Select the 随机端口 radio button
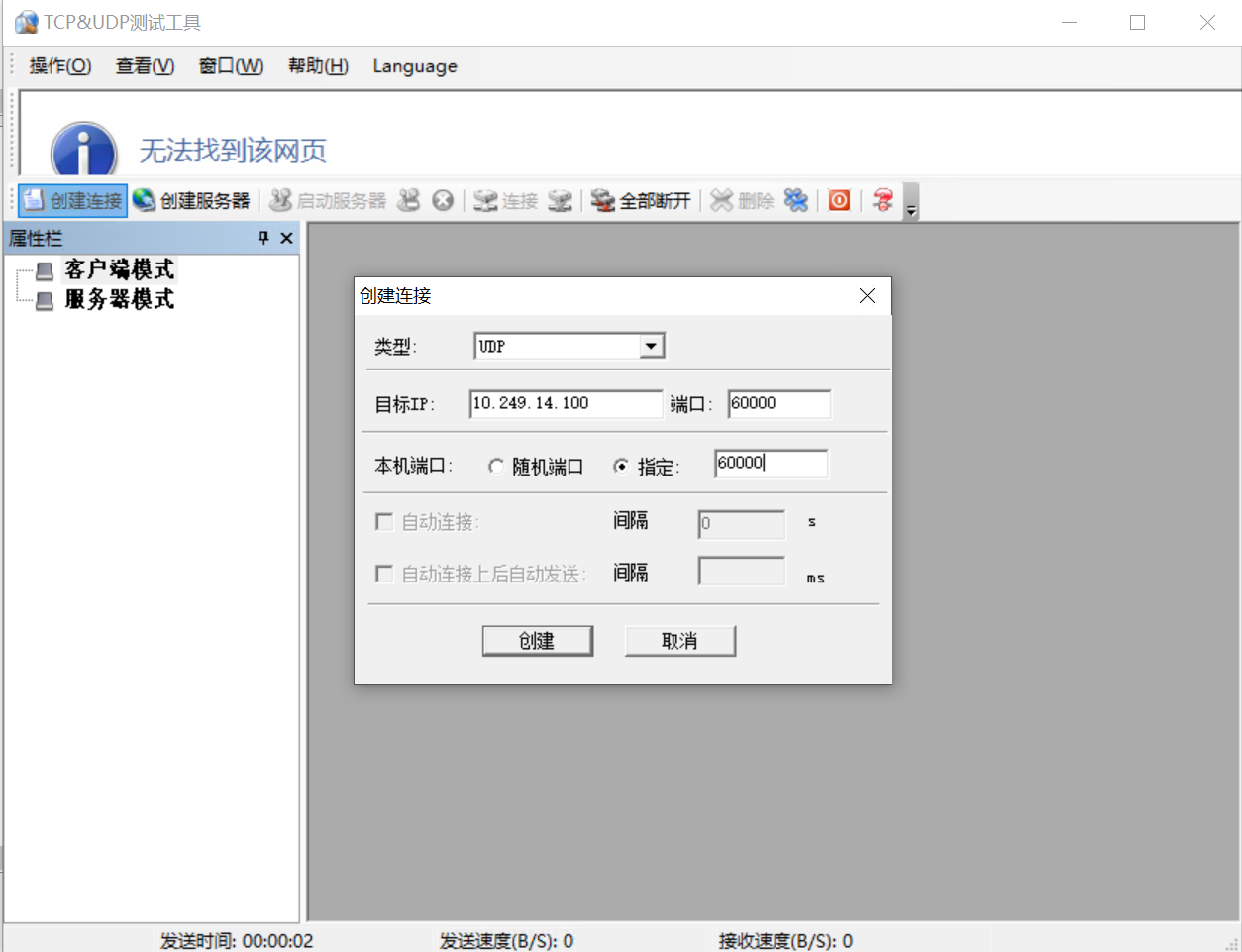 pos(496,467)
